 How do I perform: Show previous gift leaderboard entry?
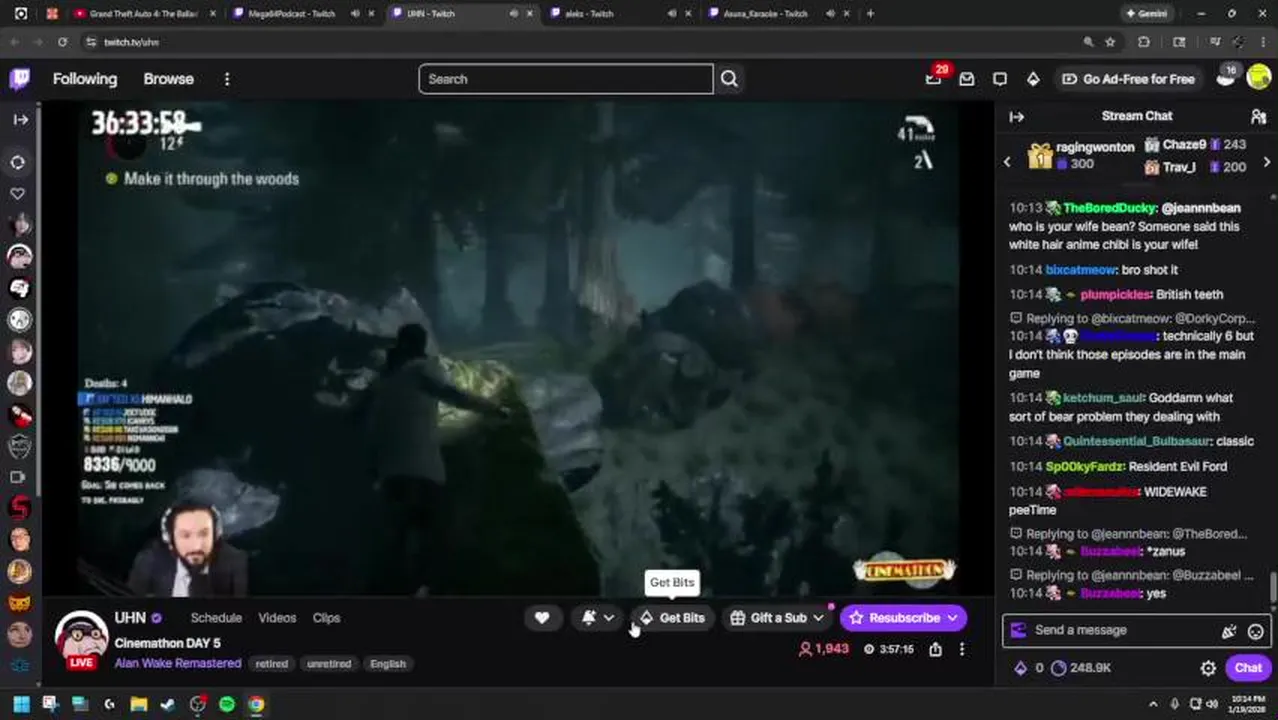[1007, 161]
